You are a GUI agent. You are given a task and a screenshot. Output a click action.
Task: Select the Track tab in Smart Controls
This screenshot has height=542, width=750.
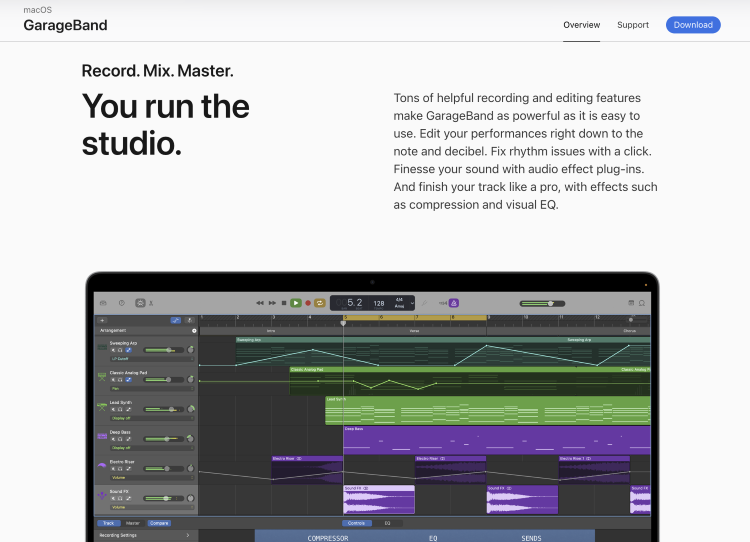(109, 523)
